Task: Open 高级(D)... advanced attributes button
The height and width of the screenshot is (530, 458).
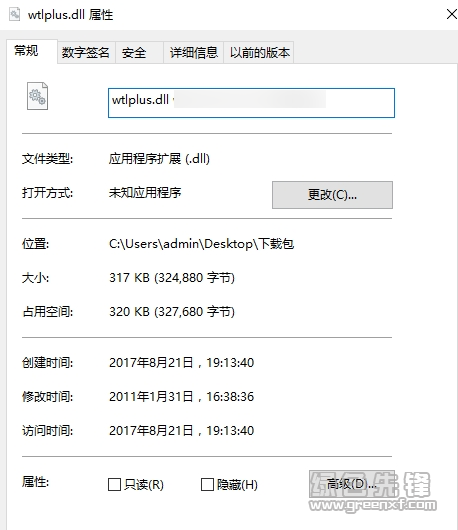Action: (x=351, y=484)
